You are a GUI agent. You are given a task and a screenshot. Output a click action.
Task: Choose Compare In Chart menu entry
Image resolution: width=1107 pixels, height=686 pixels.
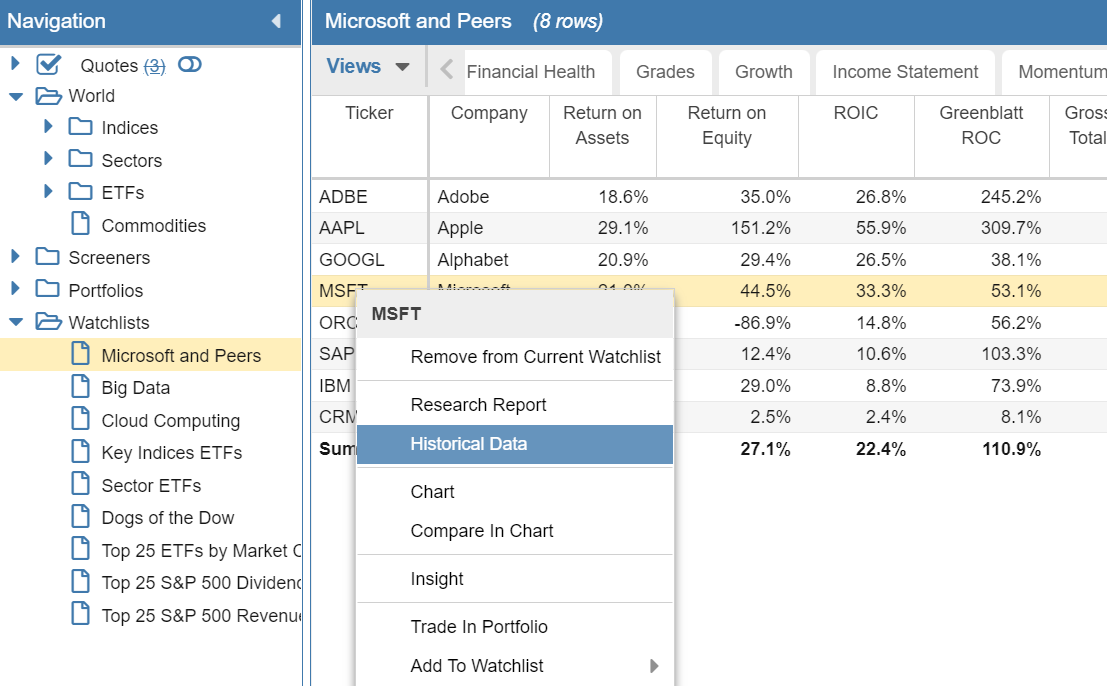(x=515, y=531)
